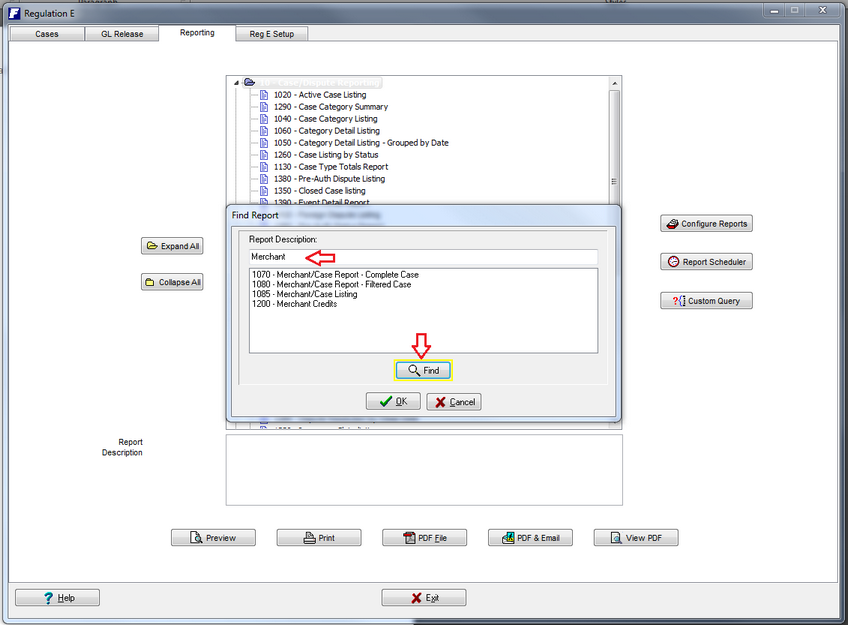Click the Find button with magnifier icon
Viewport: 848px width, 625px height.
click(423, 370)
